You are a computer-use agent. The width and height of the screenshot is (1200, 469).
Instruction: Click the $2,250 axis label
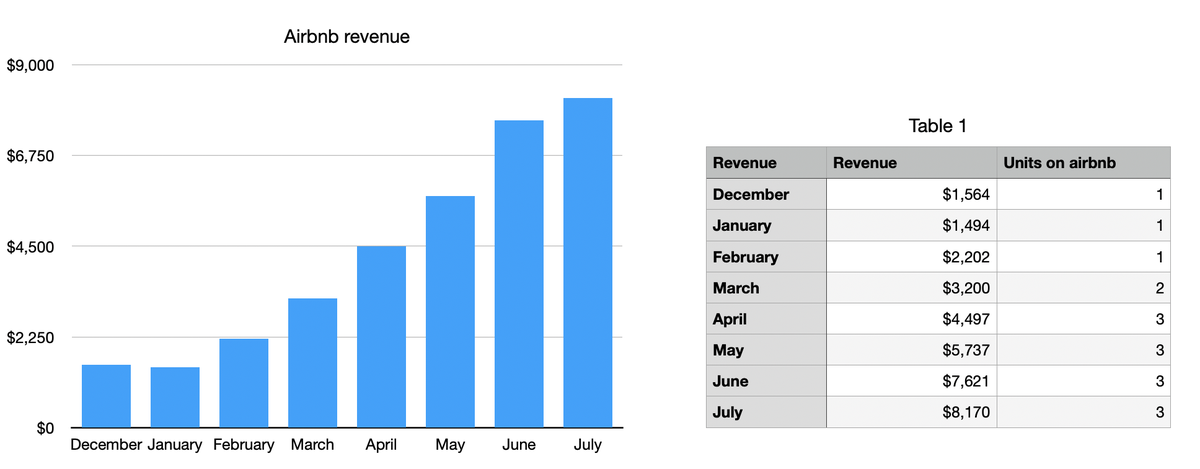(x=30, y=338)
